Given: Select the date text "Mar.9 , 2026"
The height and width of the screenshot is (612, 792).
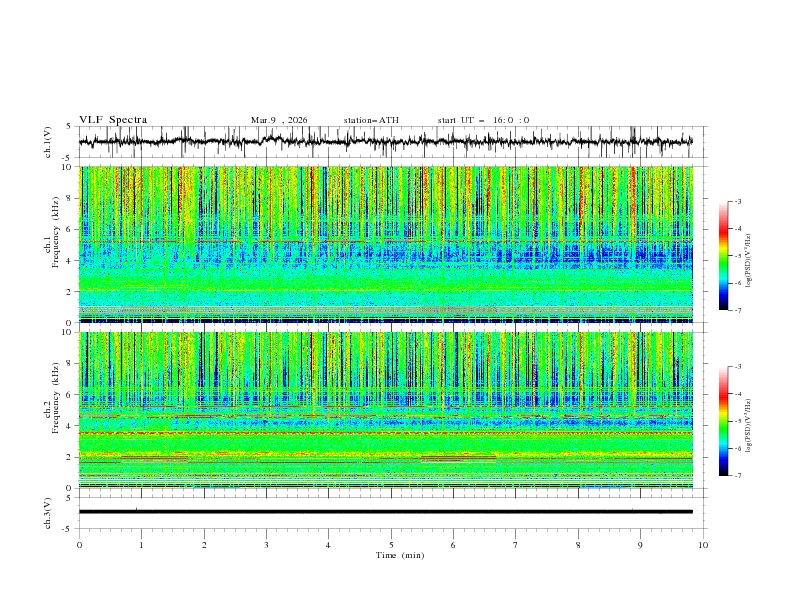Looking at the screenshot, I should coord(279,120).
